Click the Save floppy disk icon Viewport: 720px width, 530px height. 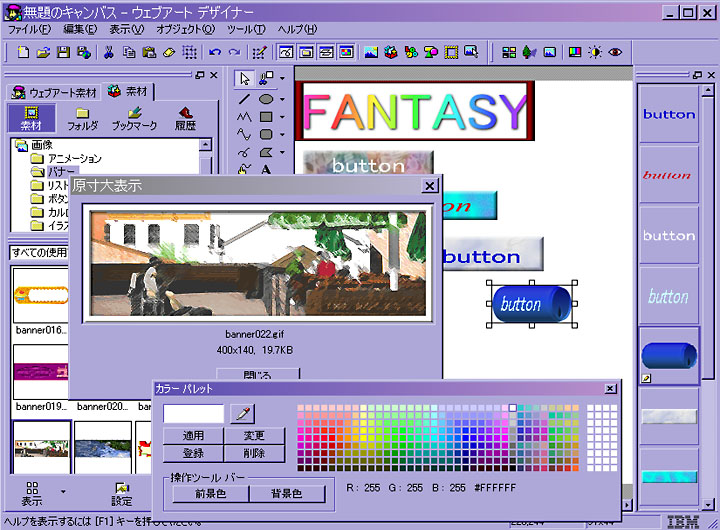point(62,52)
